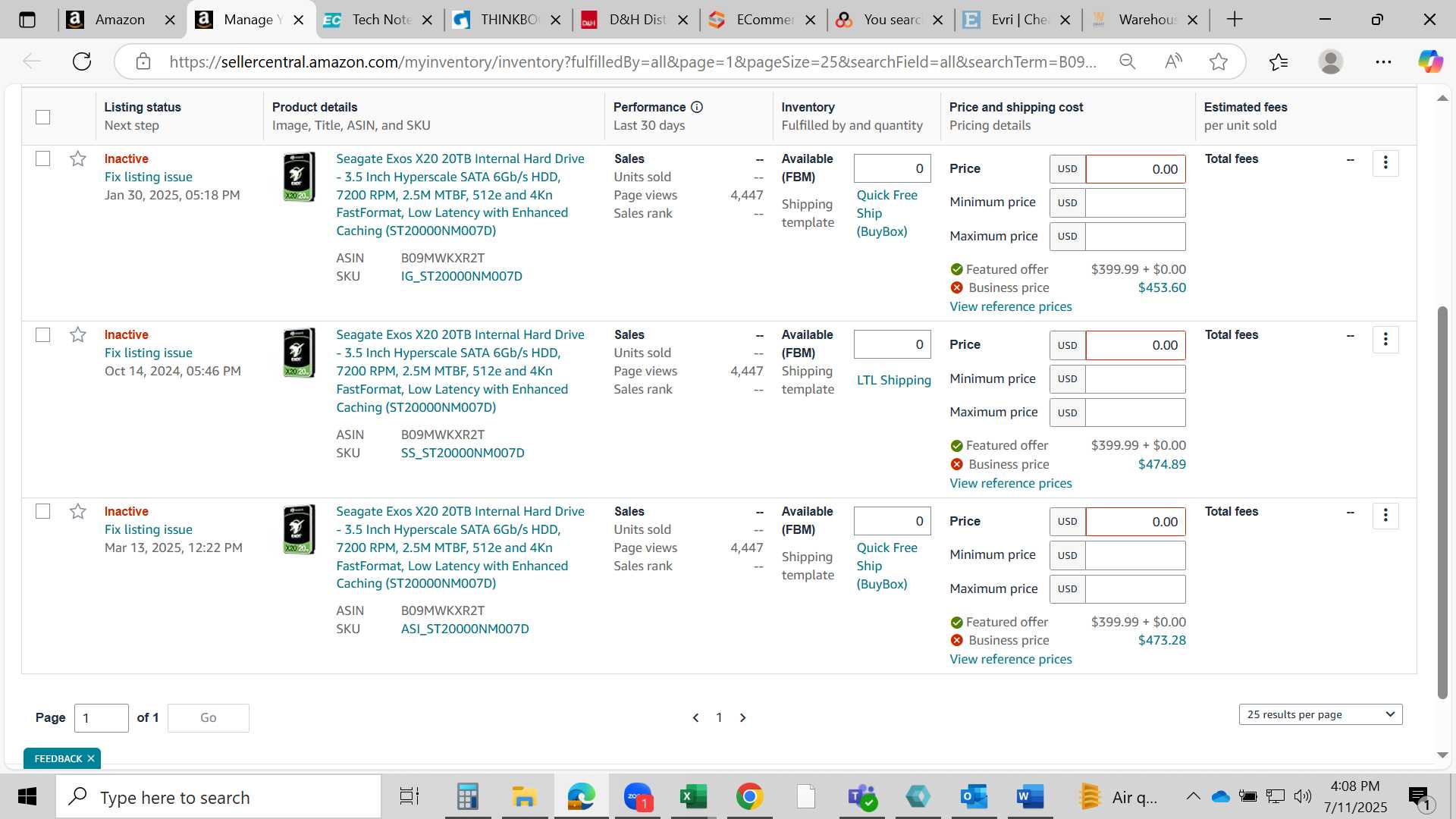Open Outlook from the taskbar
The height and width of the screenshot is (819, 1456).
[x=974, y=797]
